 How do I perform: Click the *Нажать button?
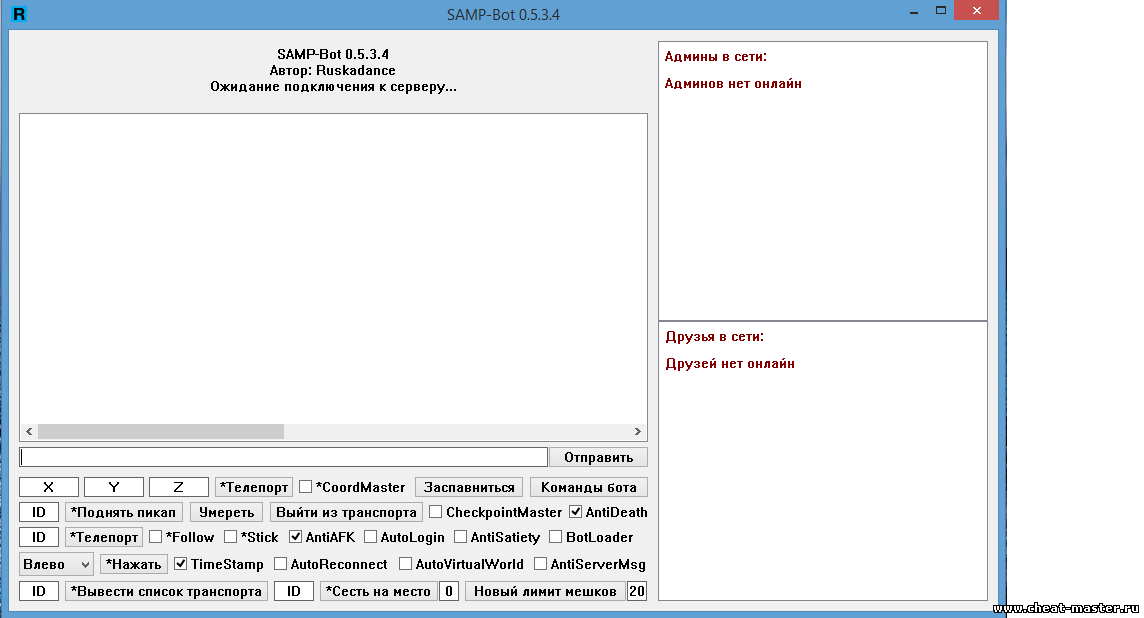pyautogui.click(x=134, y=564)
